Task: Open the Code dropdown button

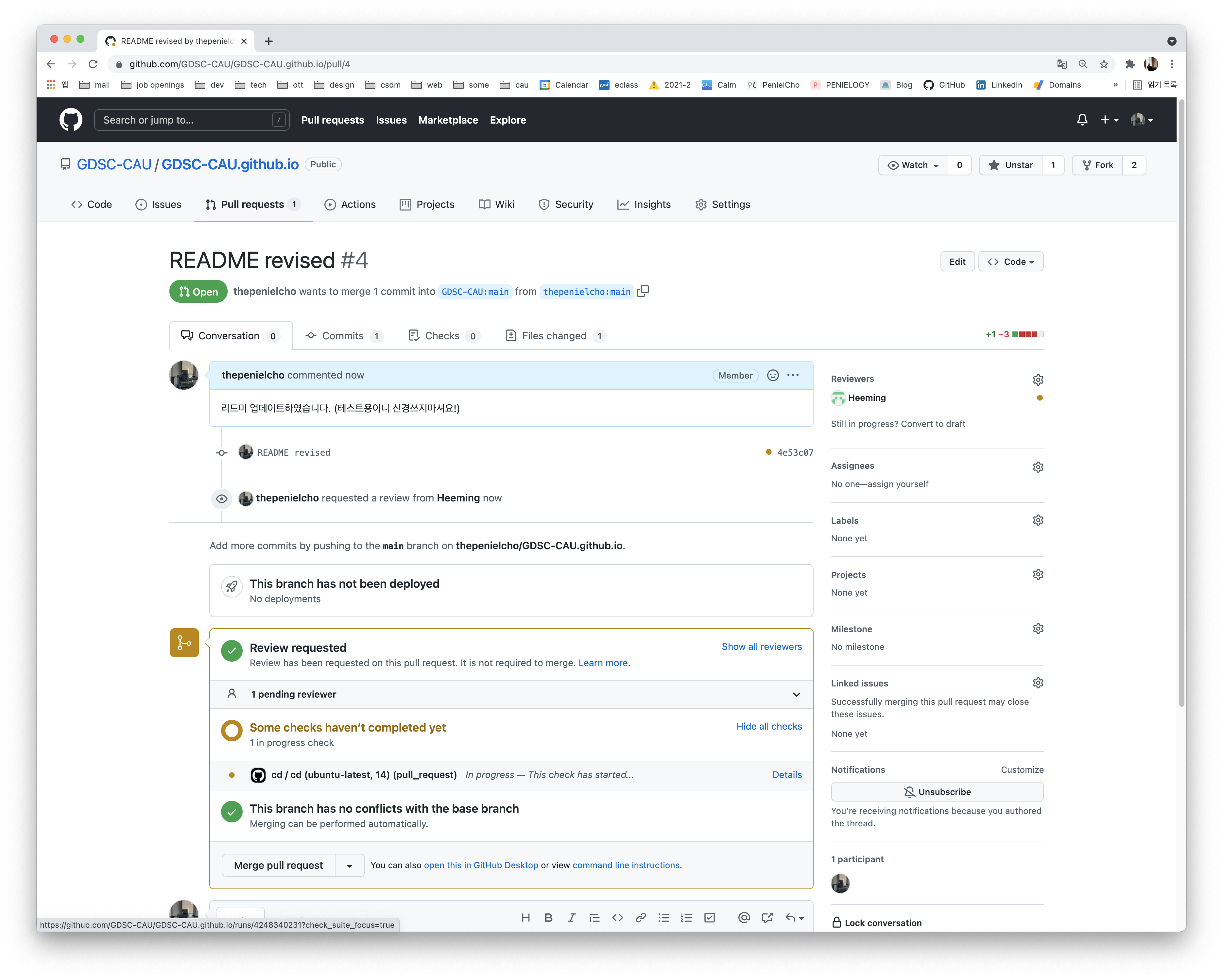Action: pos(1011,262)
